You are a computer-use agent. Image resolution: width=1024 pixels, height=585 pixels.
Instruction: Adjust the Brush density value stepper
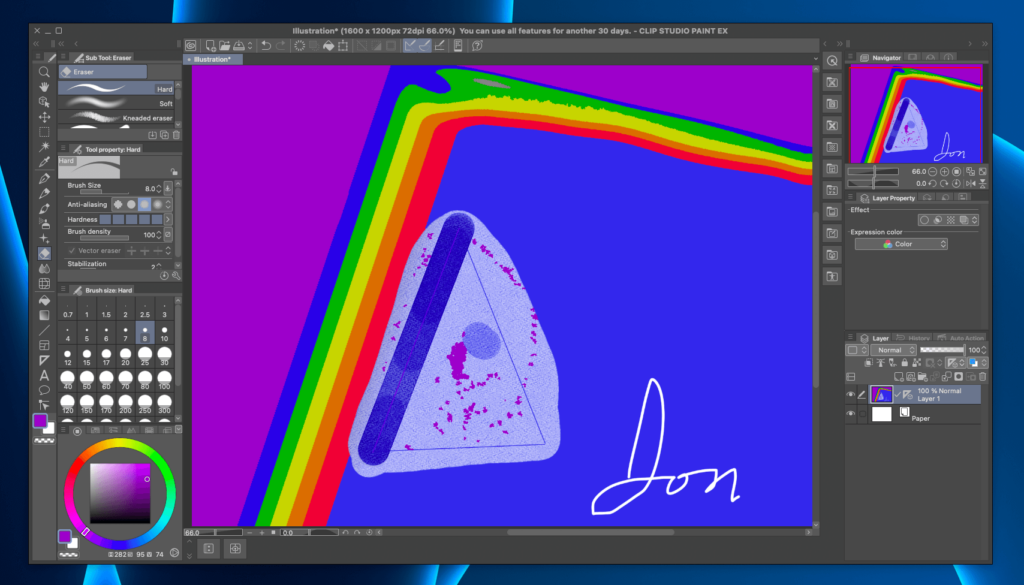point(159,234)
